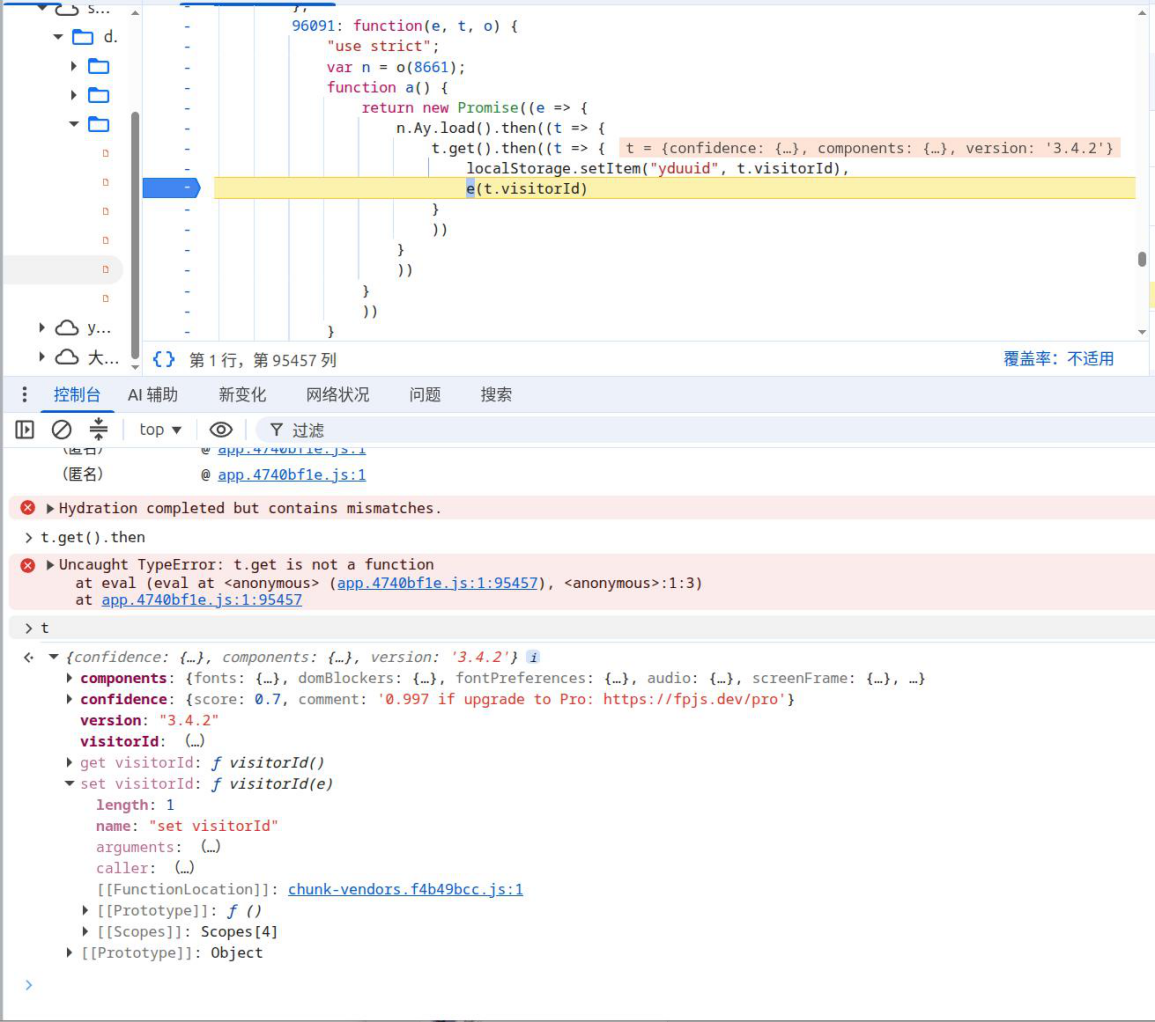Invoke visitorId getter (...) value
Image resolution: width=1155 pixels, height=1022 pixels.
point(194,741)
